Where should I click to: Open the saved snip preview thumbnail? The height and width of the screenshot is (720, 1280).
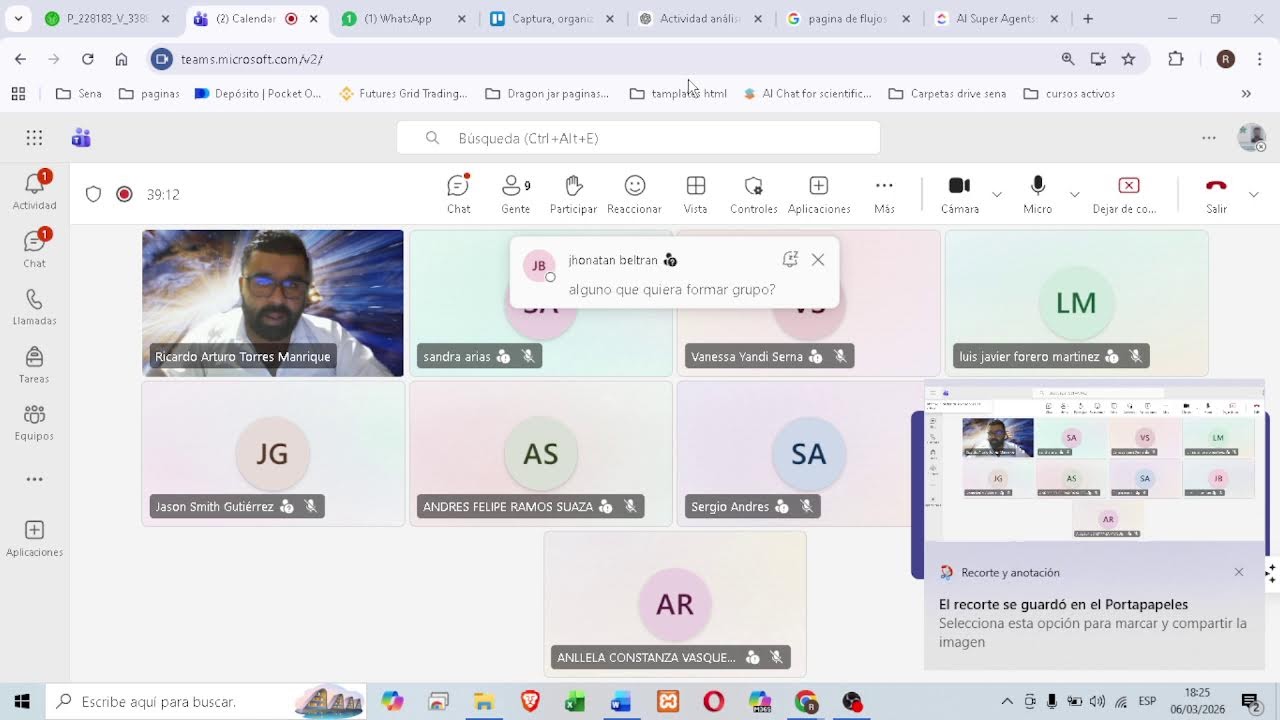(1094, 462)
